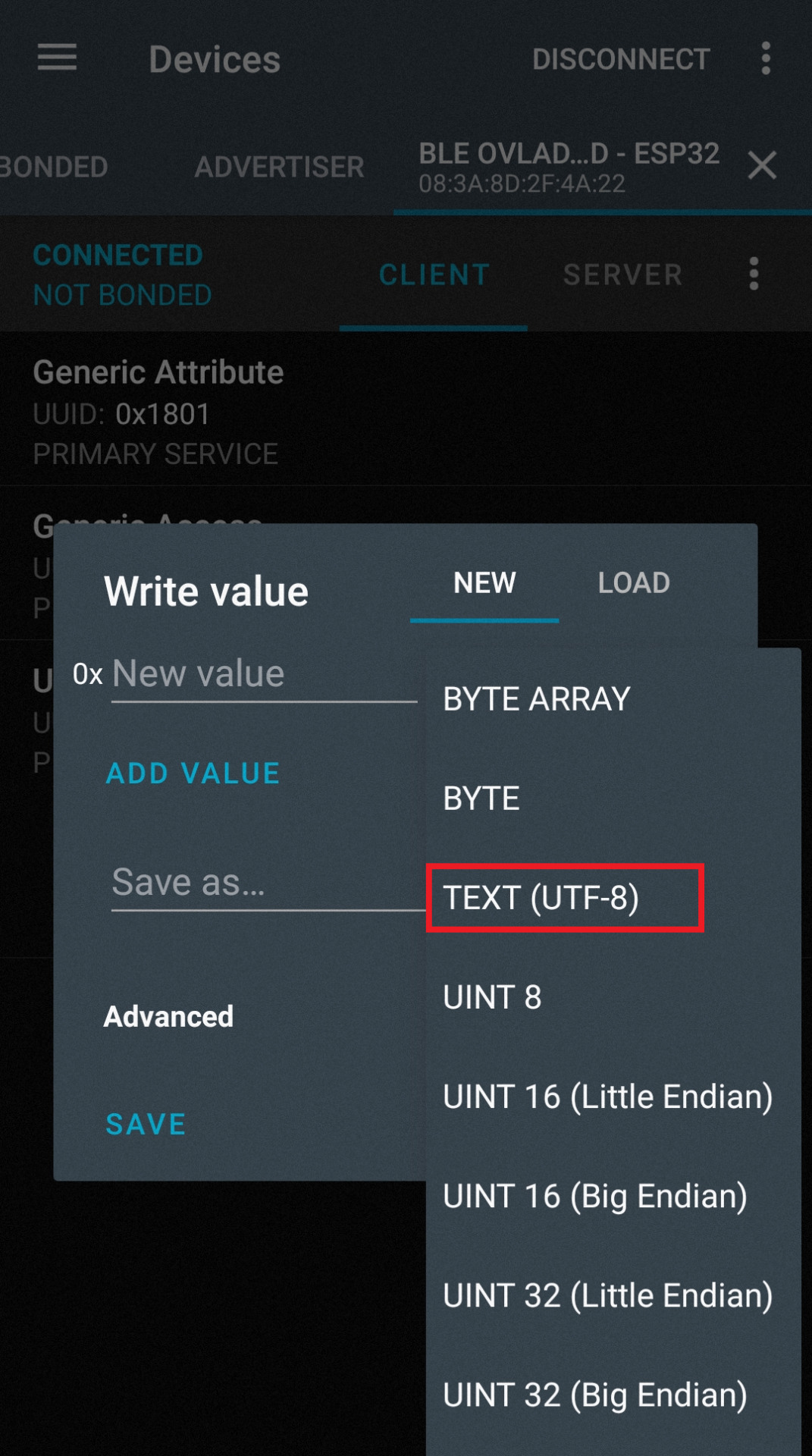The height and width of the screenshot is (1456, 812).
Task: Tap DISCONNECT to drop the connection
Action: point(621,59)
